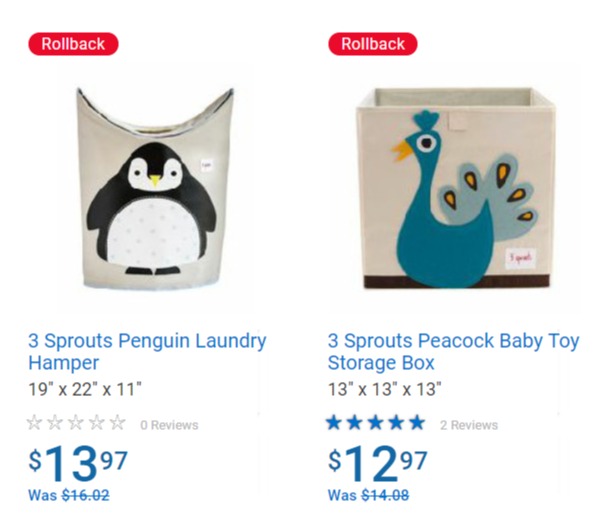The width and height of the screenshot is (595, 523).
Task: Click the second empty star under penguin hamper
Action: [55, 422]
